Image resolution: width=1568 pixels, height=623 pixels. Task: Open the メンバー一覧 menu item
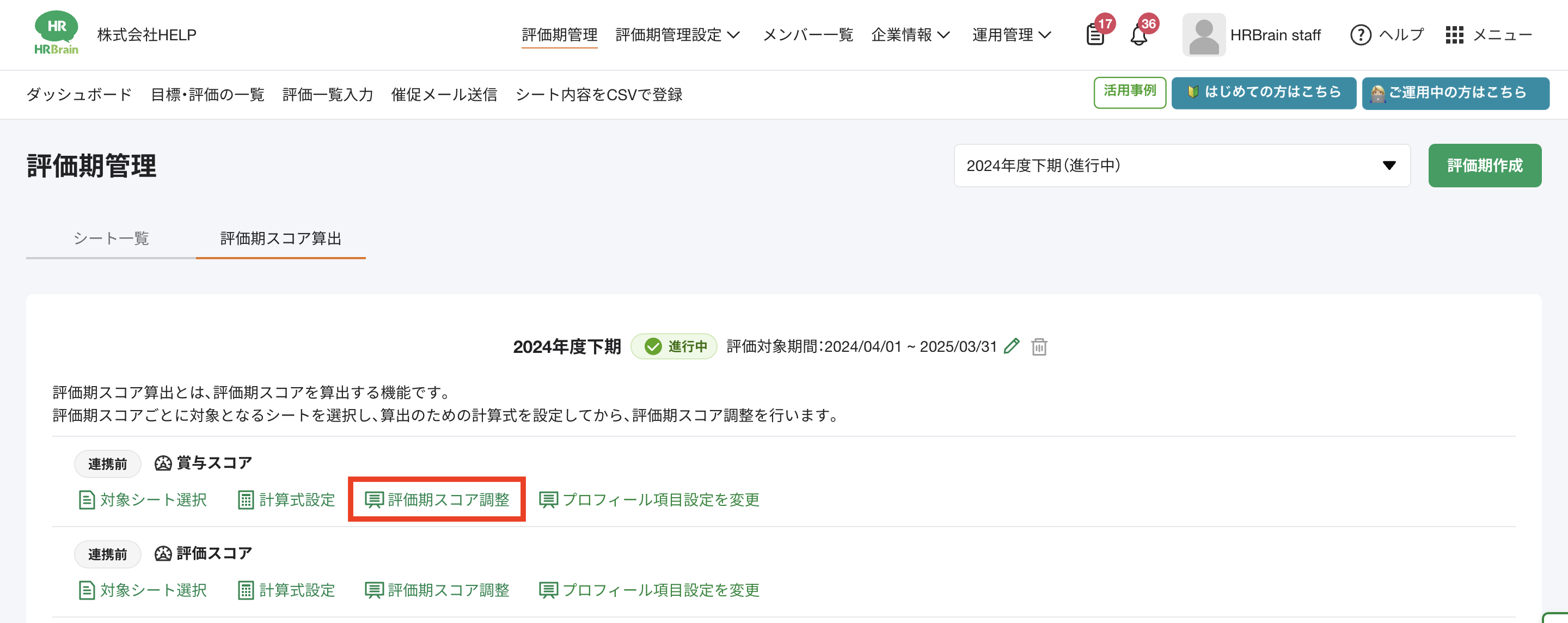808,35
